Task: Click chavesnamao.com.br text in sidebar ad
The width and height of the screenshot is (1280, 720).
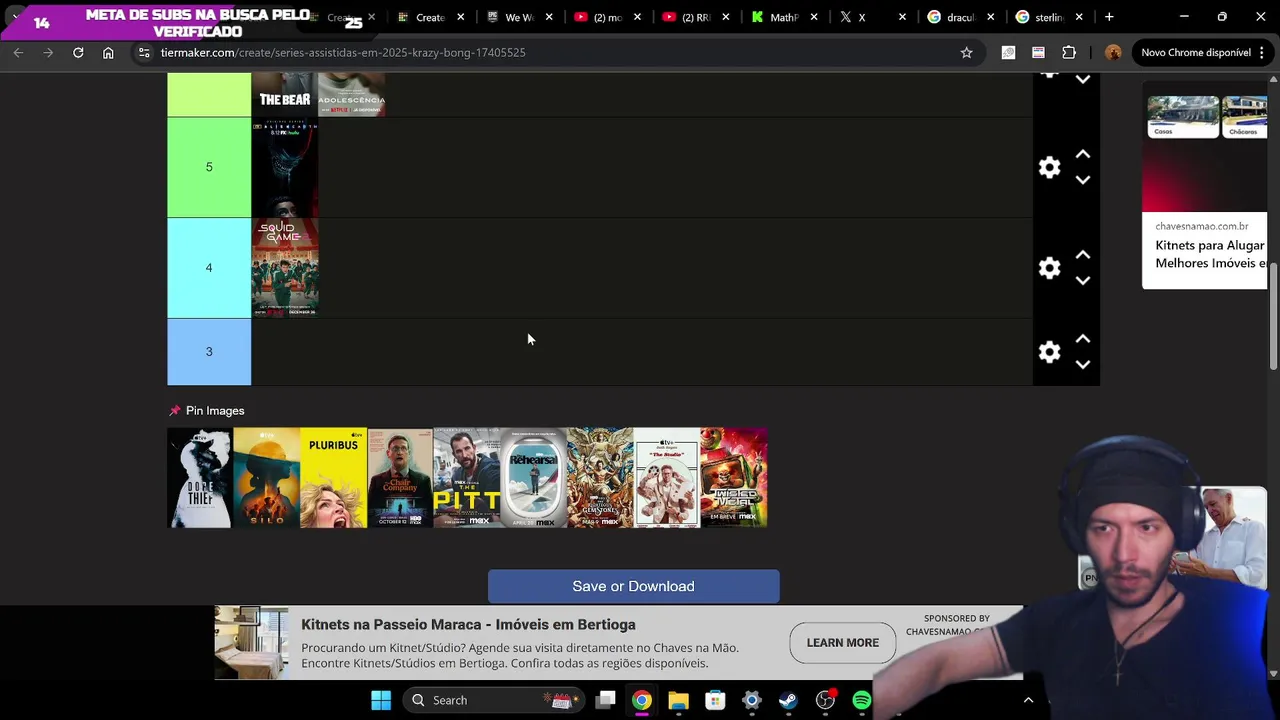Action: tap(1202, 227)
